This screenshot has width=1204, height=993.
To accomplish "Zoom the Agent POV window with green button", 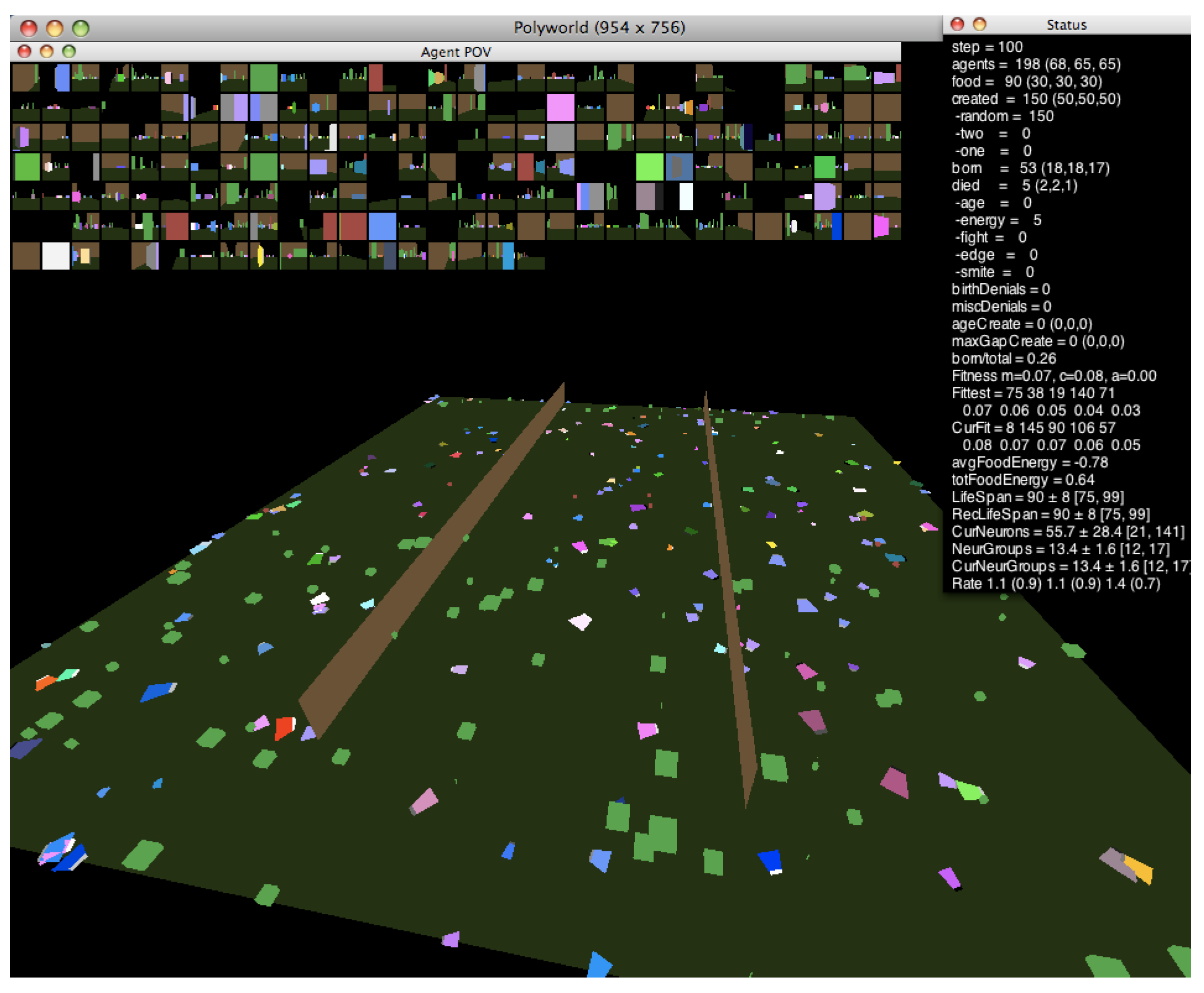I will [x=69, y=51].
